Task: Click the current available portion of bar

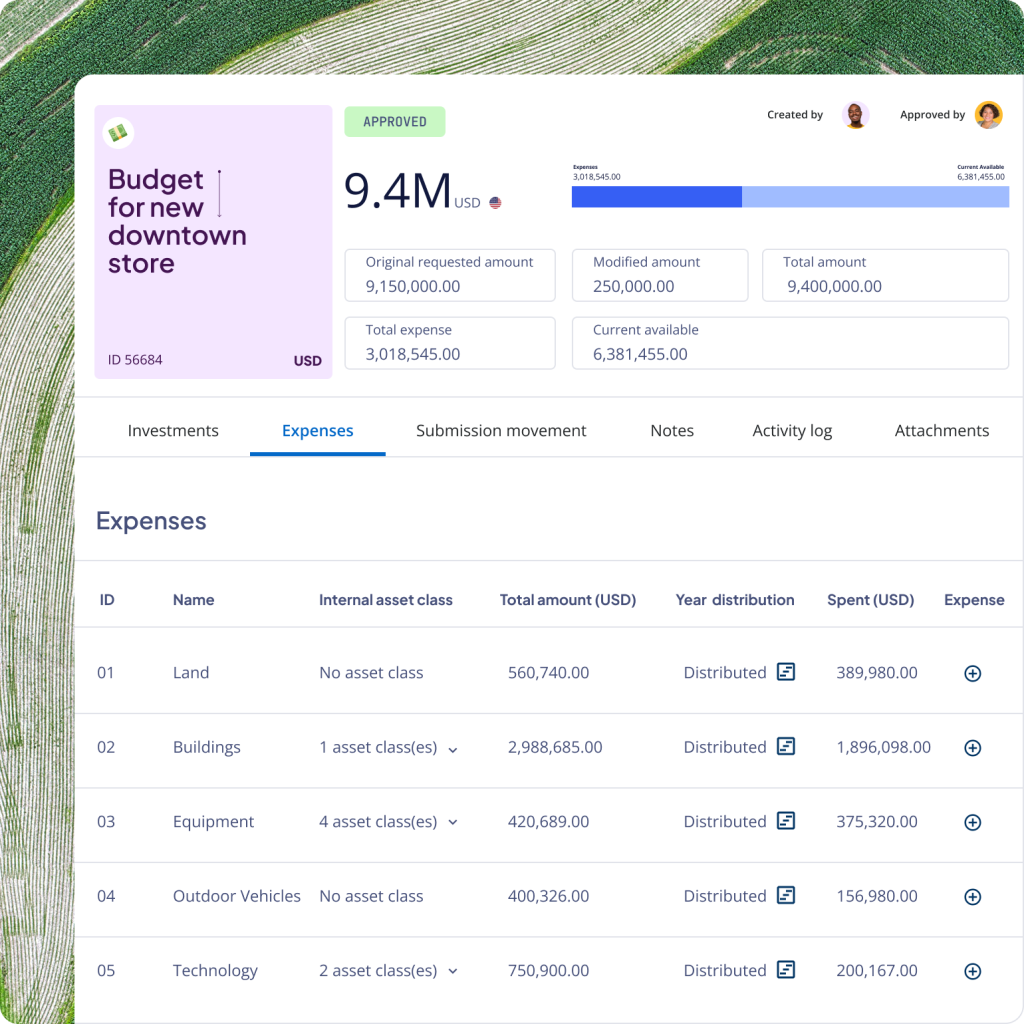Action: coord(875,197)
